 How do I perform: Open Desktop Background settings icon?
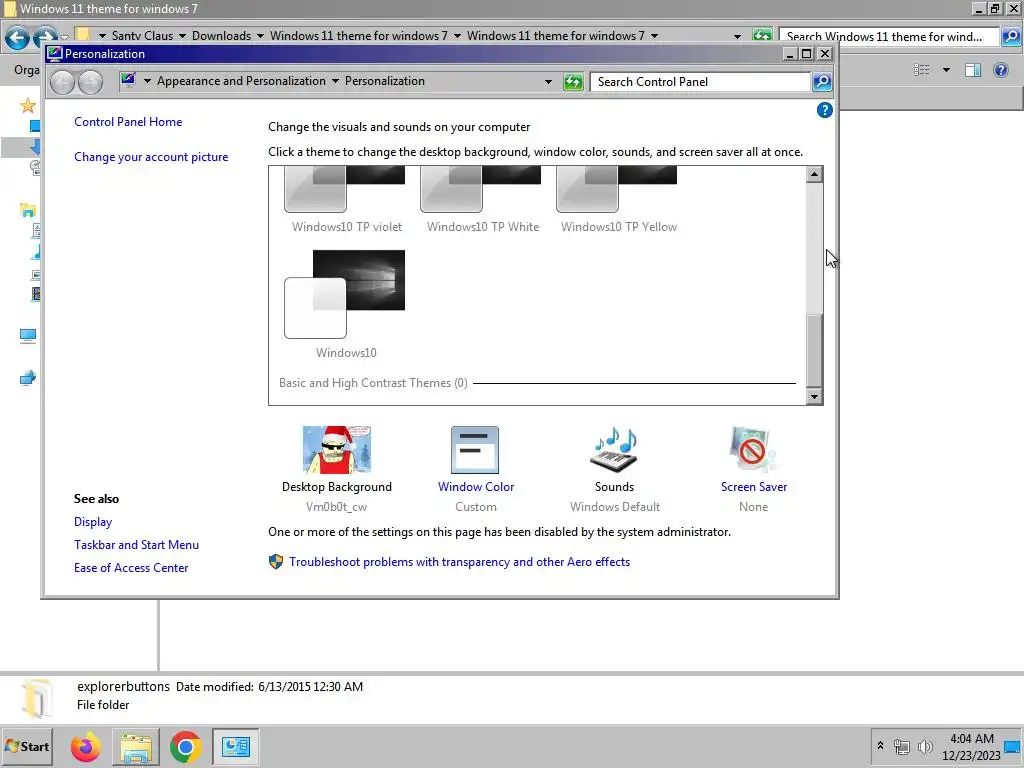point(337,450)
